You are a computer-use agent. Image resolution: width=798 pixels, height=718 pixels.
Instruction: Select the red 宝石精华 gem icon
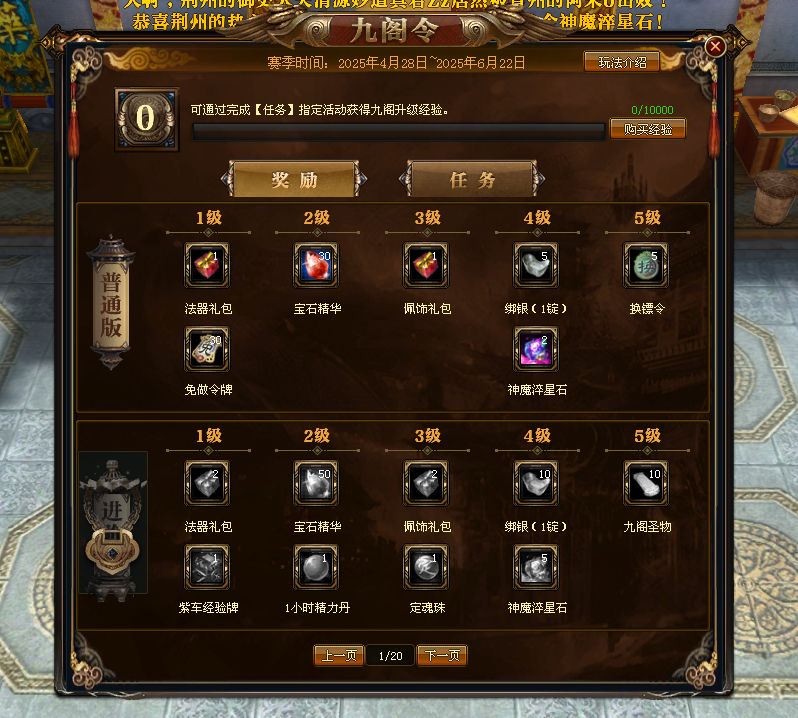pos(316,265)
